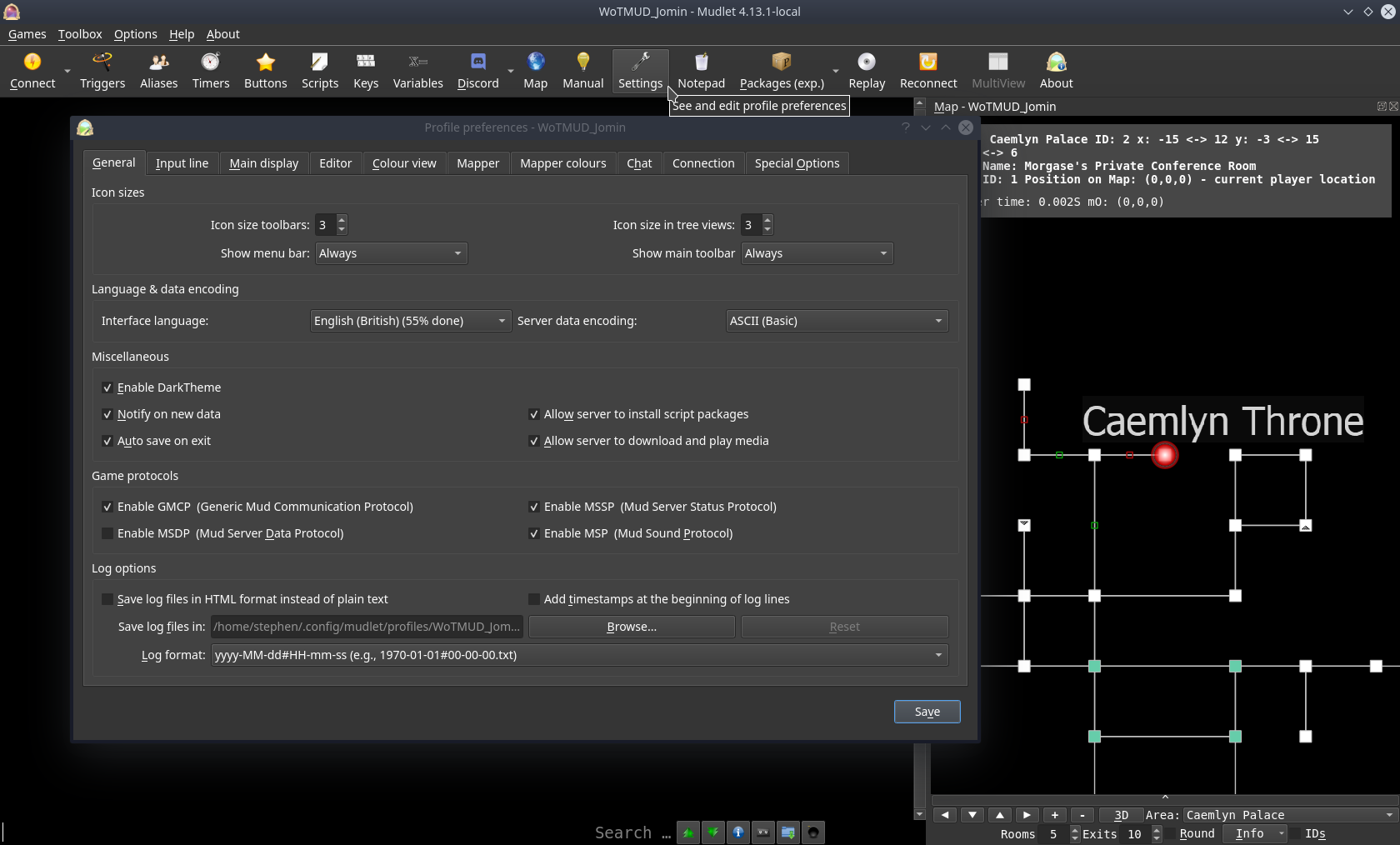Click the Save button
The height and width of the screenshot is (845, 1400).
click(927, 712)
